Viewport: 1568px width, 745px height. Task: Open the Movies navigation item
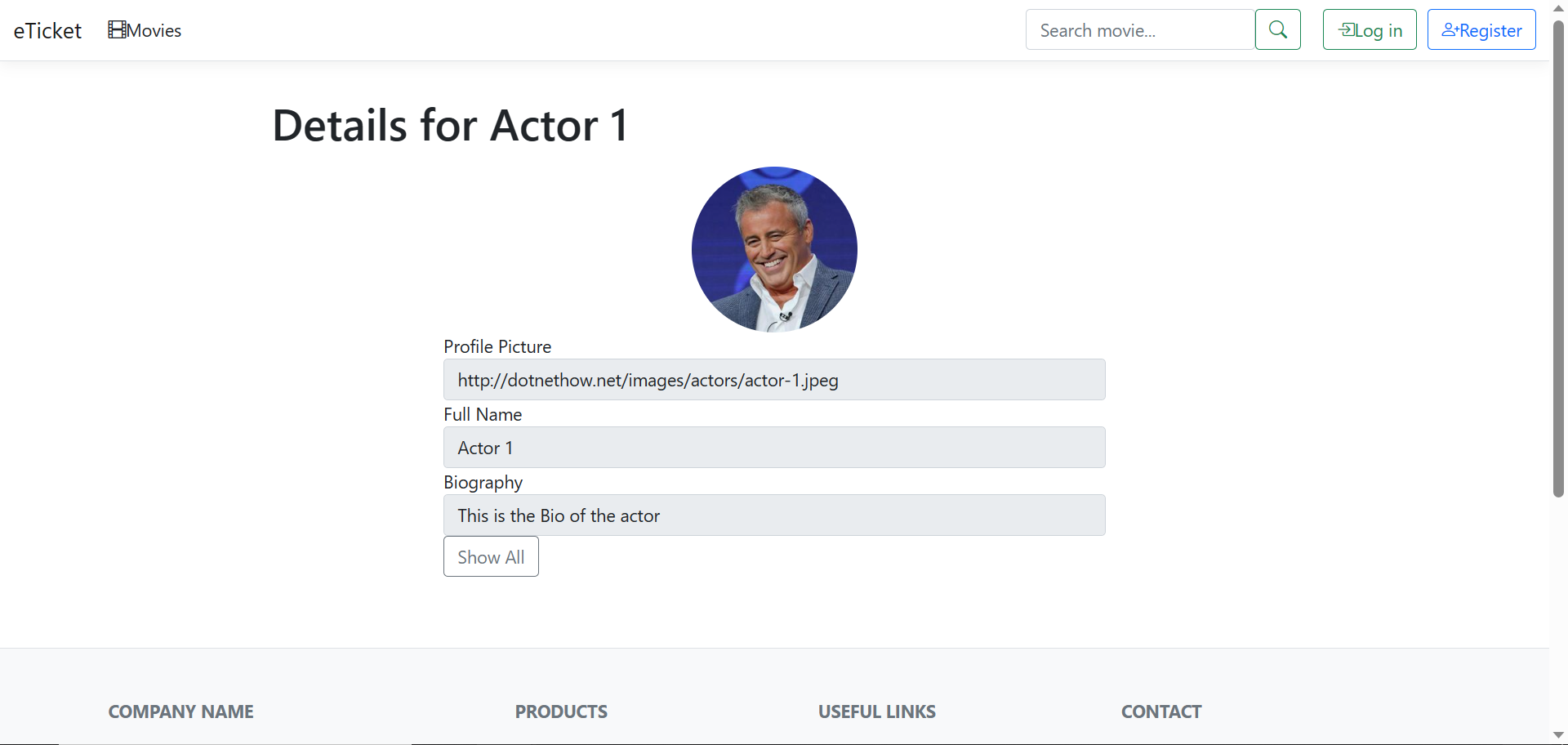pyautogui.click(x=152, y=30)
